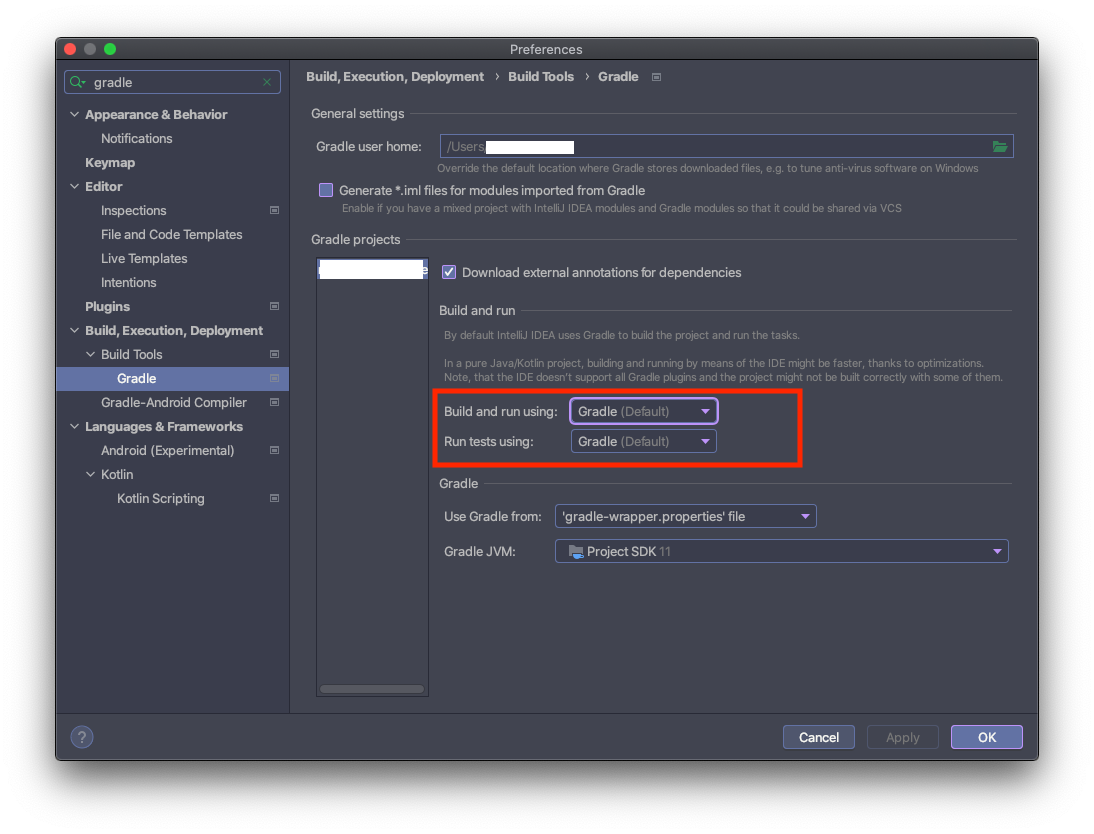Click project-level marker next to Inspections
Image resolution: width=1094 pixels, height=834 pixels.
274,210
